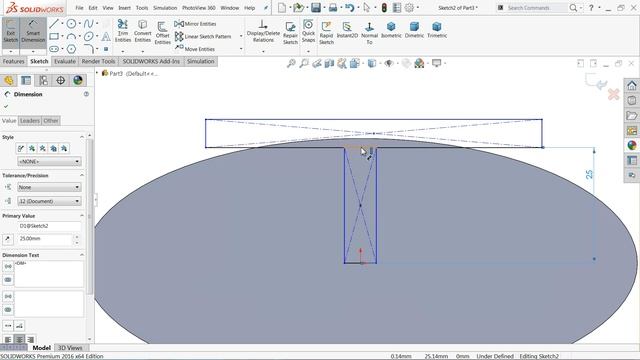The image size is (640, 360).
Task: Click the Rapid Sketch tool
Action: [326, 33]
